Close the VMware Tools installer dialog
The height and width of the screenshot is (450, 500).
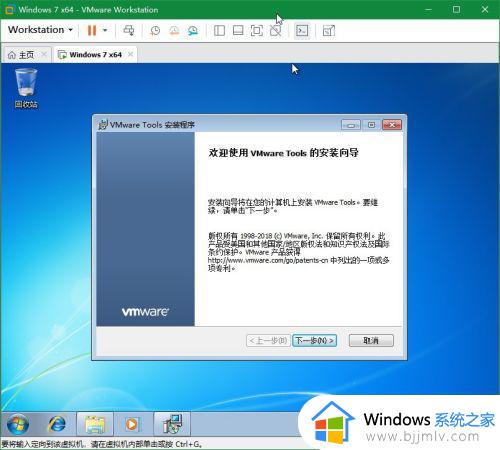click(x=392, y=125)
